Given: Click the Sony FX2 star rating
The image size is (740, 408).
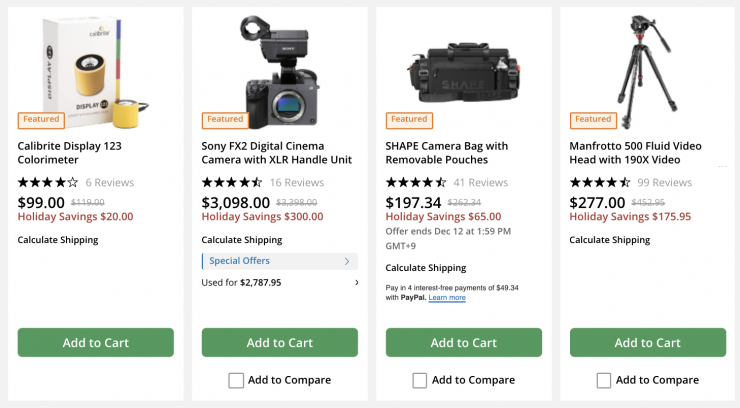Looking at the screenshot, I should coord(232,183).
